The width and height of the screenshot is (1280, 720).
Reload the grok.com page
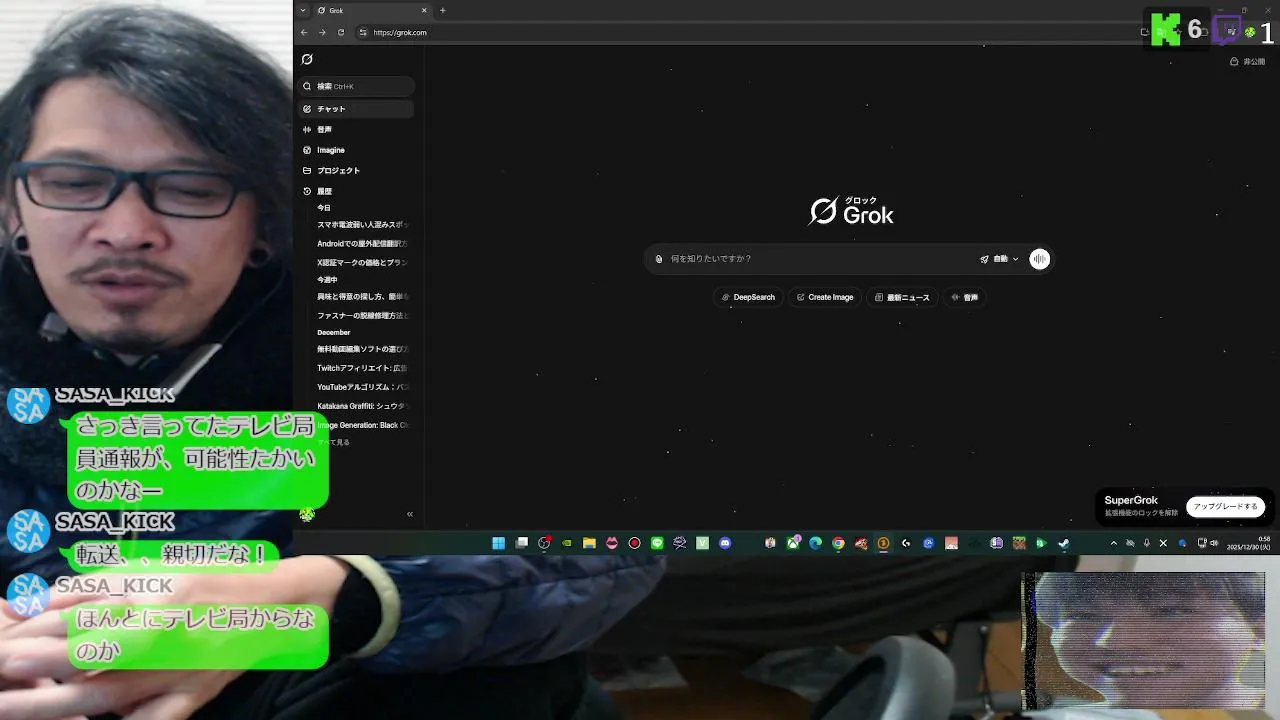click(341, 32)
